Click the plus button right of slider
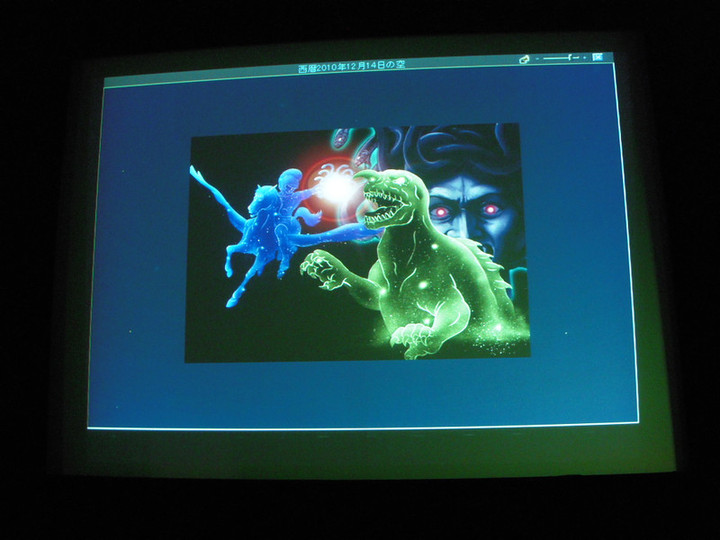720x540 pixels. coord(585,58)
